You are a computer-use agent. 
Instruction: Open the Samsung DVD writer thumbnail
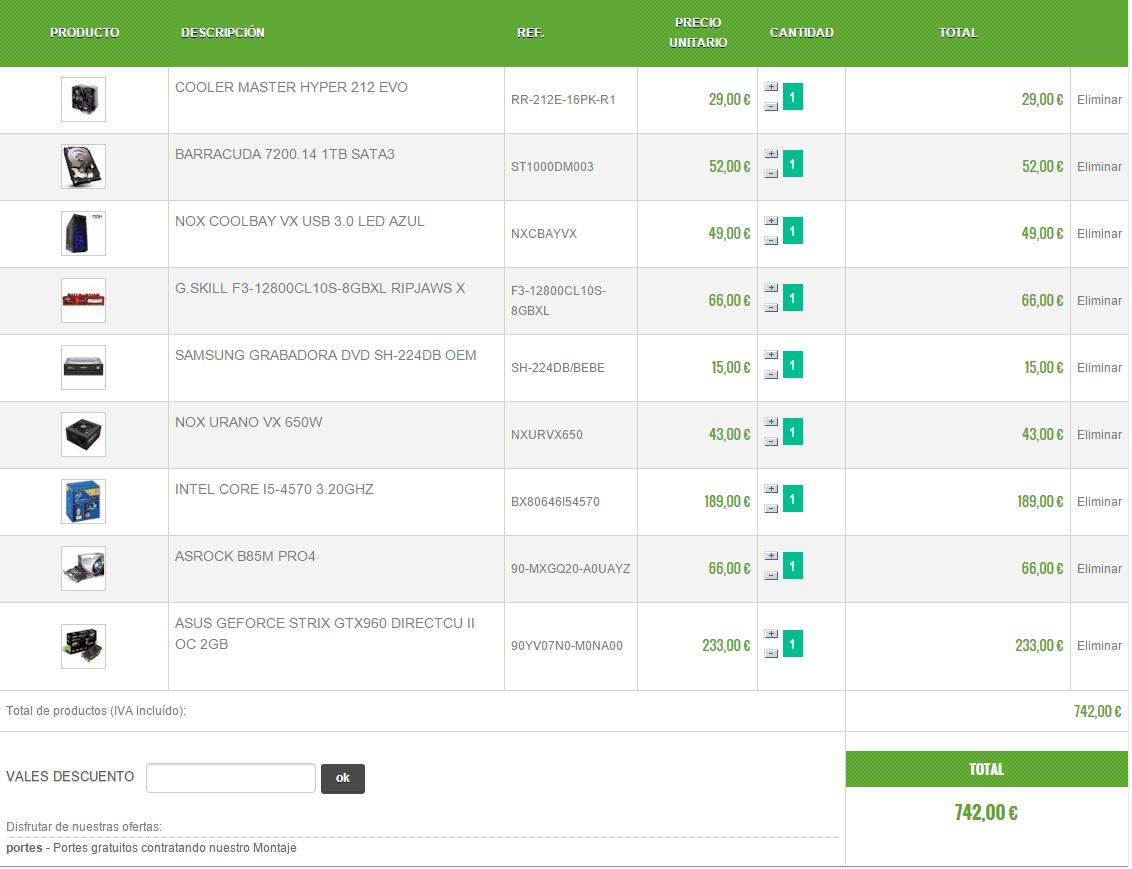pyautogui.click(x=83, y=367)
